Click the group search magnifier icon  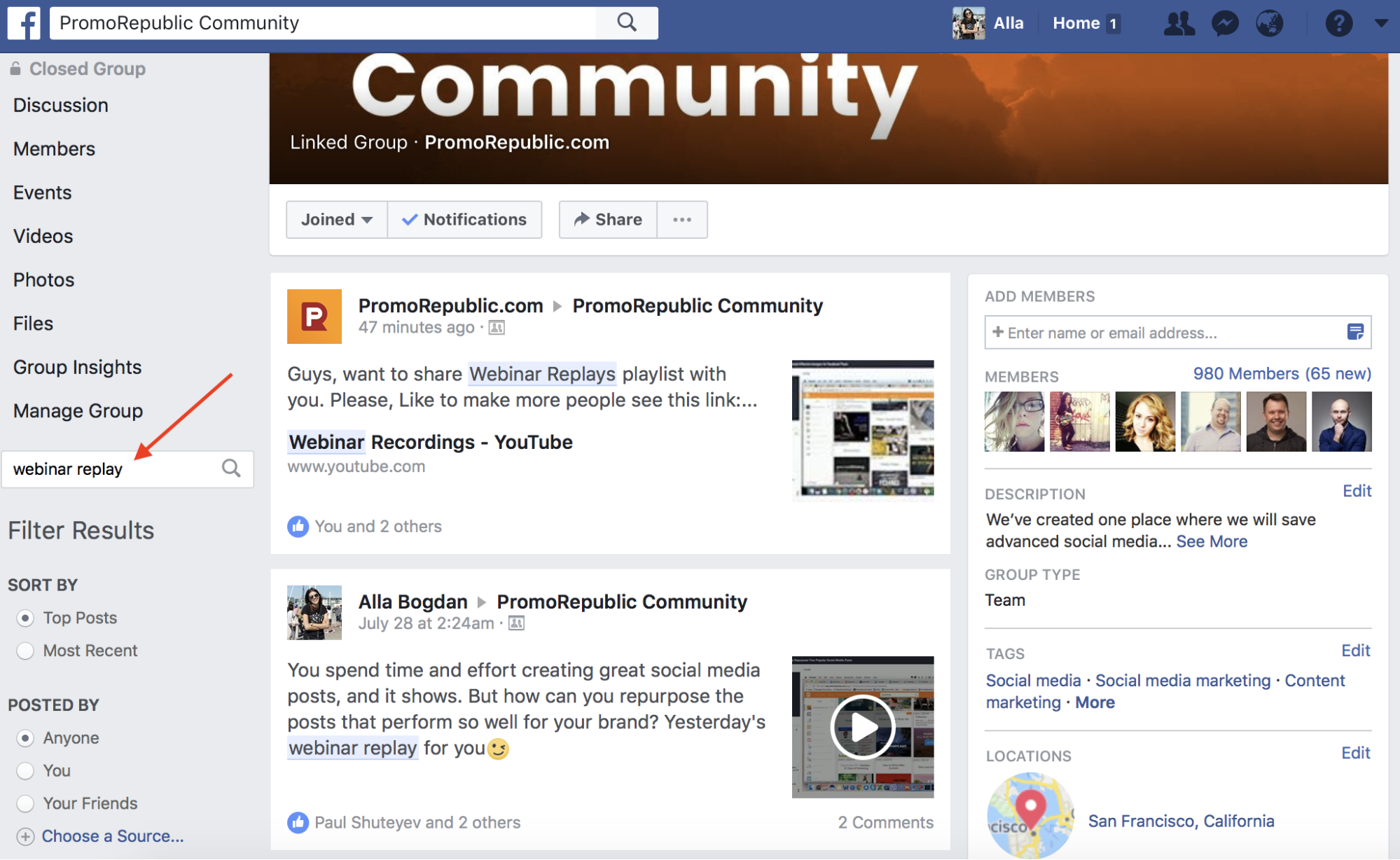[231, 468]
